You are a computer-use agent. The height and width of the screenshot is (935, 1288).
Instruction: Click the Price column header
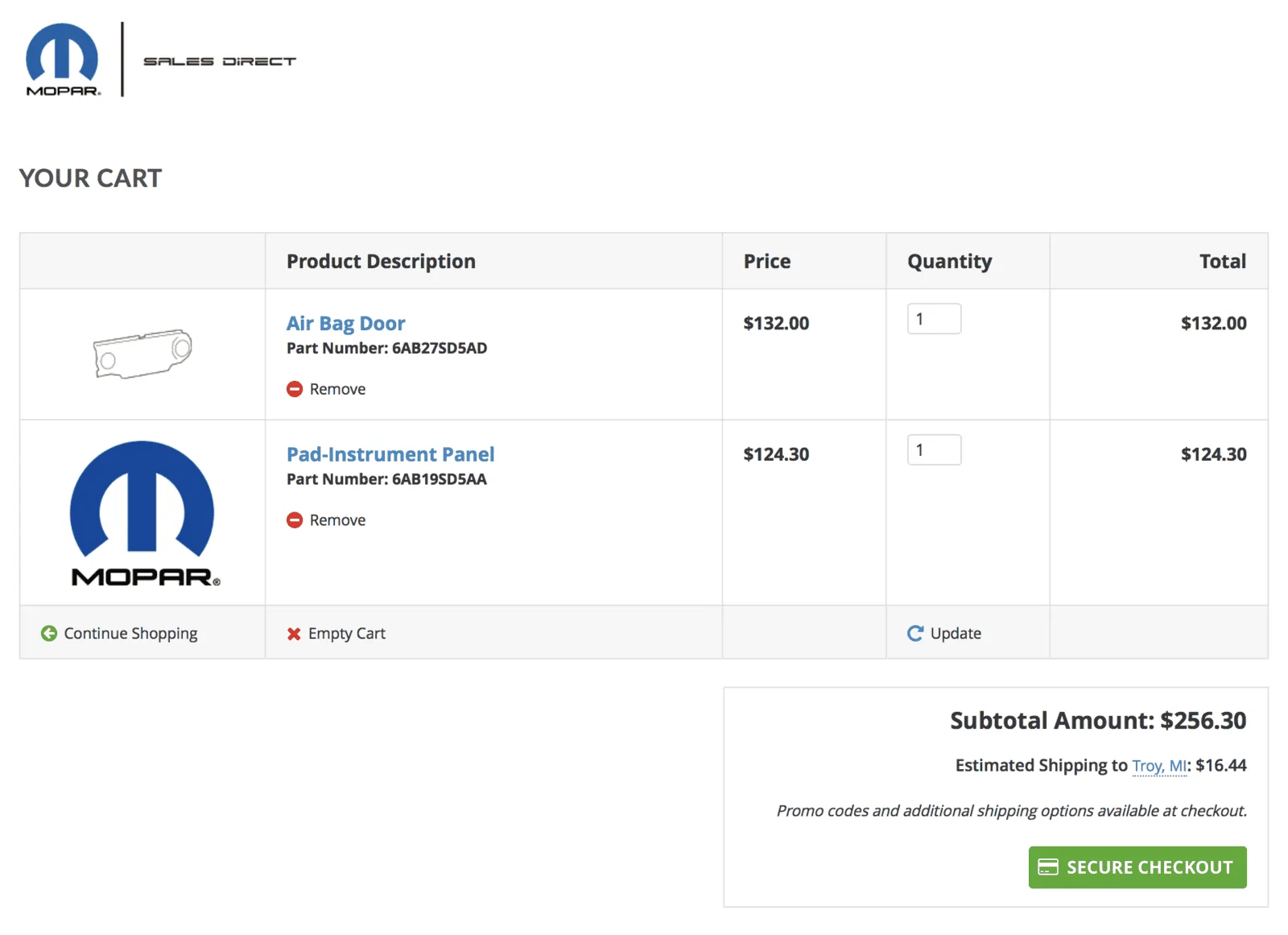coord(767,261)
